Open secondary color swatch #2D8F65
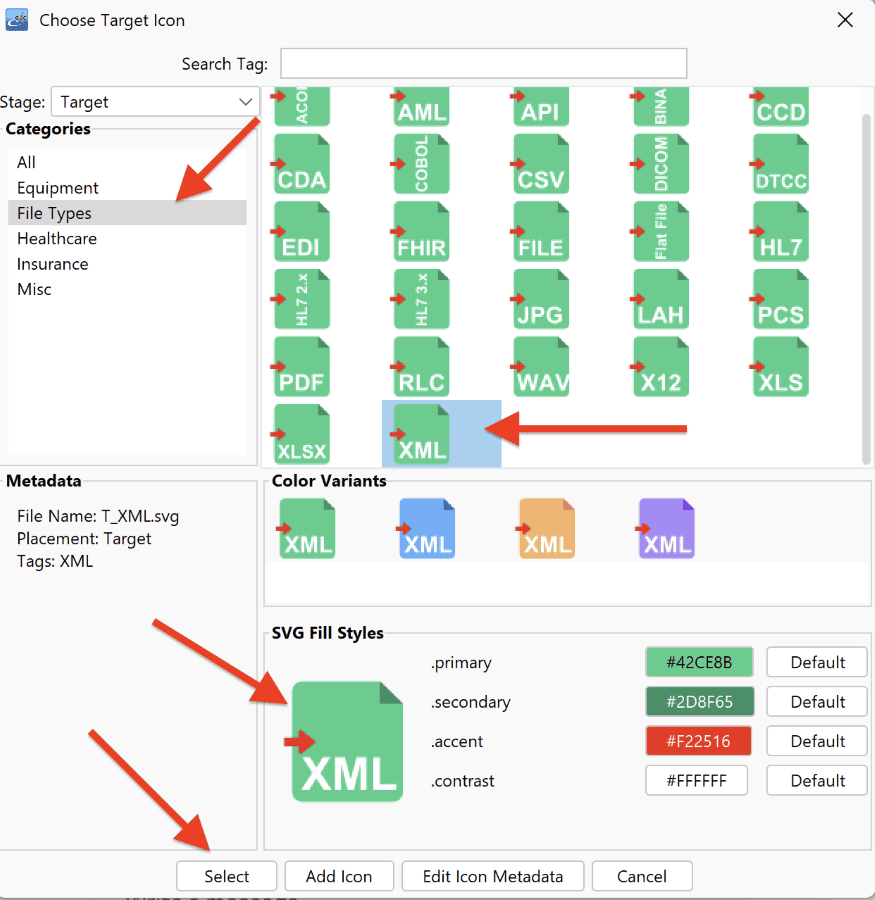Image resolution: width=875 pixels, height=900 pixels. [x=699, y=701]
